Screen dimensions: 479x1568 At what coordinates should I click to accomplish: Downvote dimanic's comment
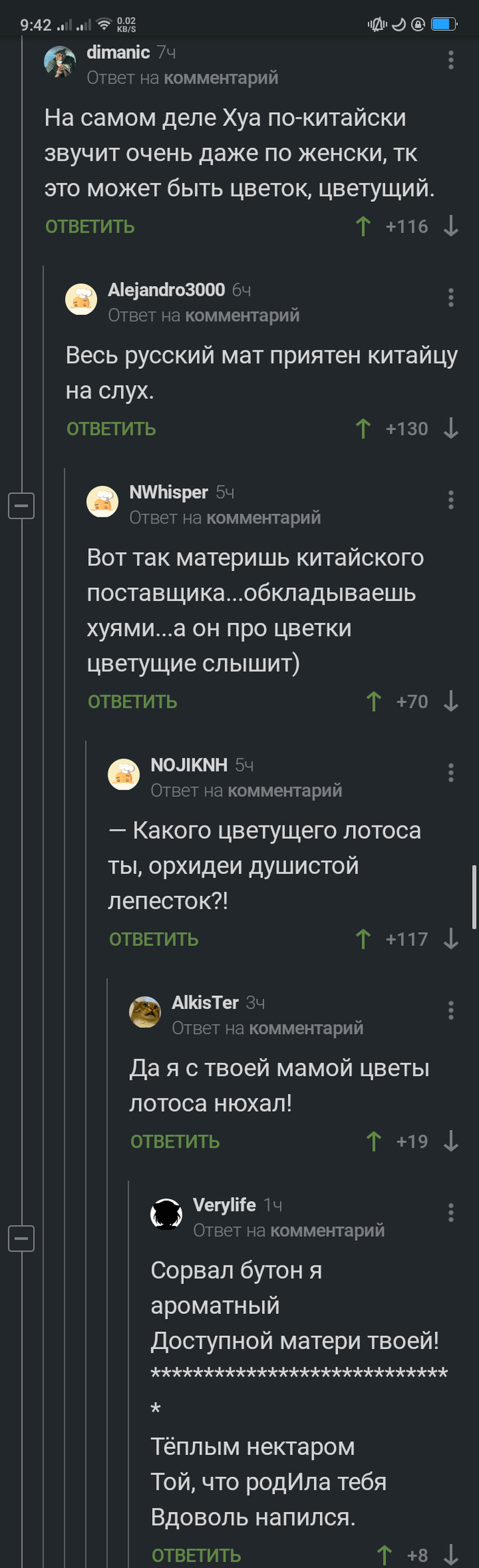(451, 227)
